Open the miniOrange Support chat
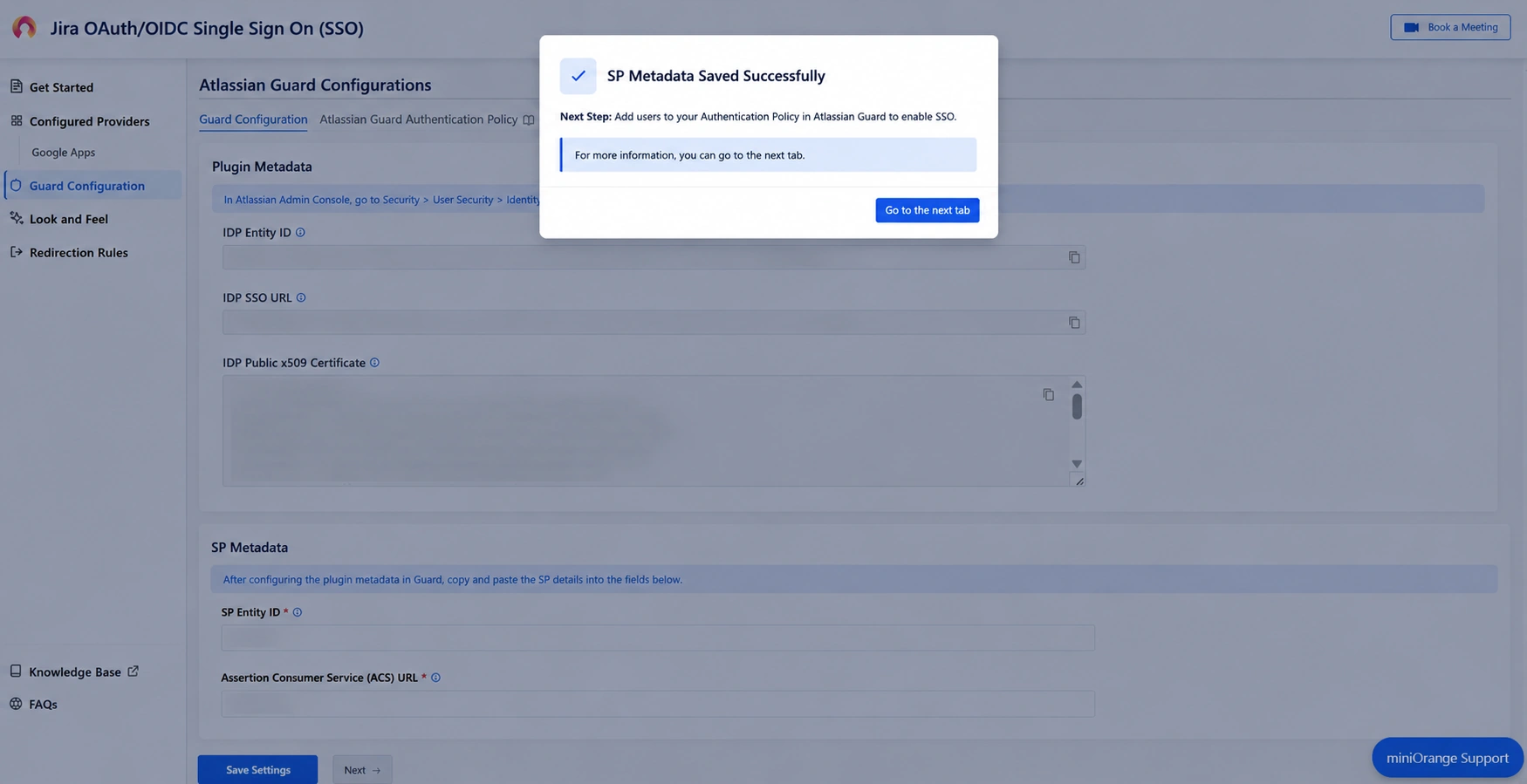Viewport: 1527px width, 784px height. coord(1447,758)
